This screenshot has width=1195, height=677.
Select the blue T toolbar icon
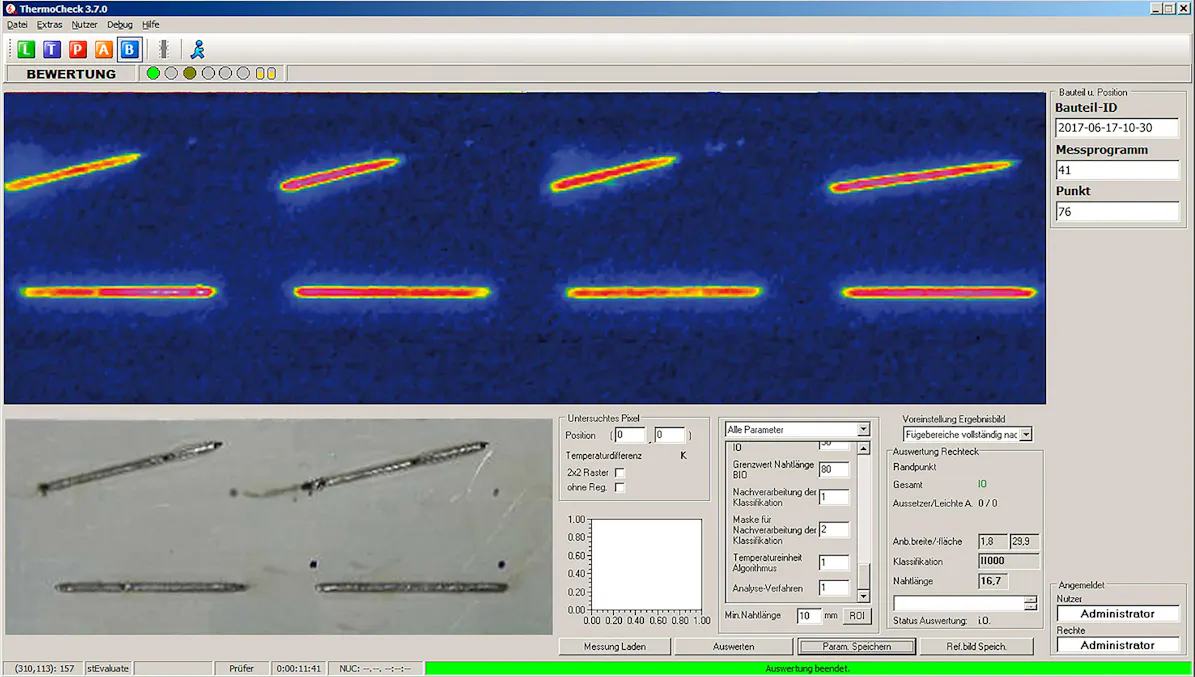(x=52, y=48)
